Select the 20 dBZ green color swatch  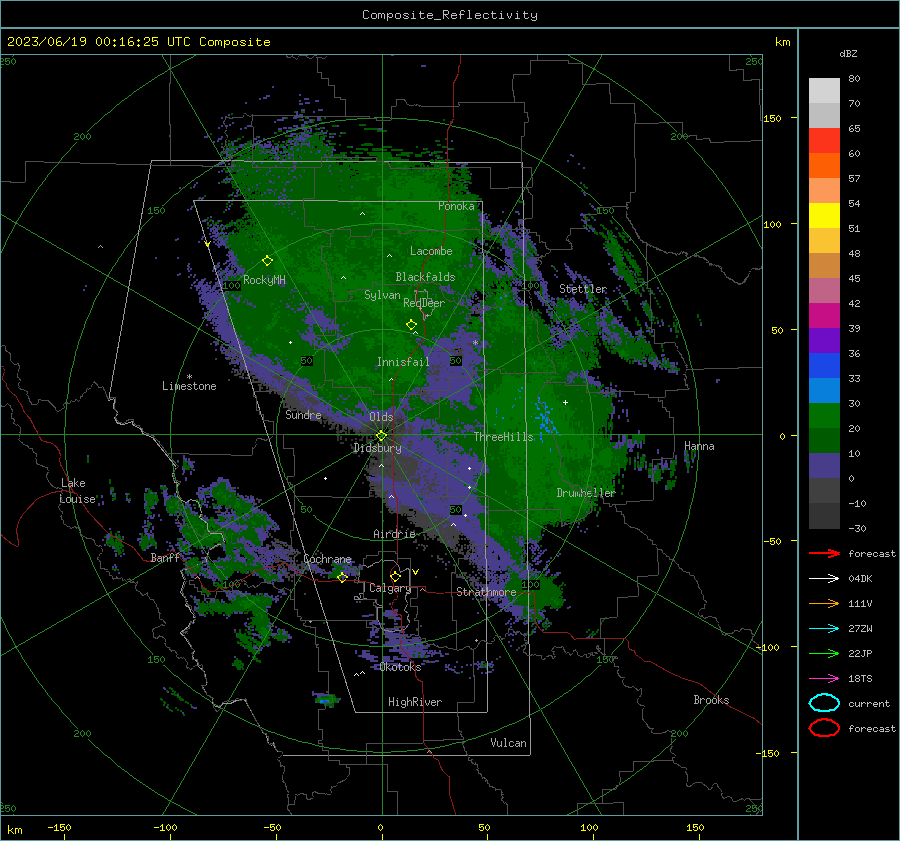point(824,416)
